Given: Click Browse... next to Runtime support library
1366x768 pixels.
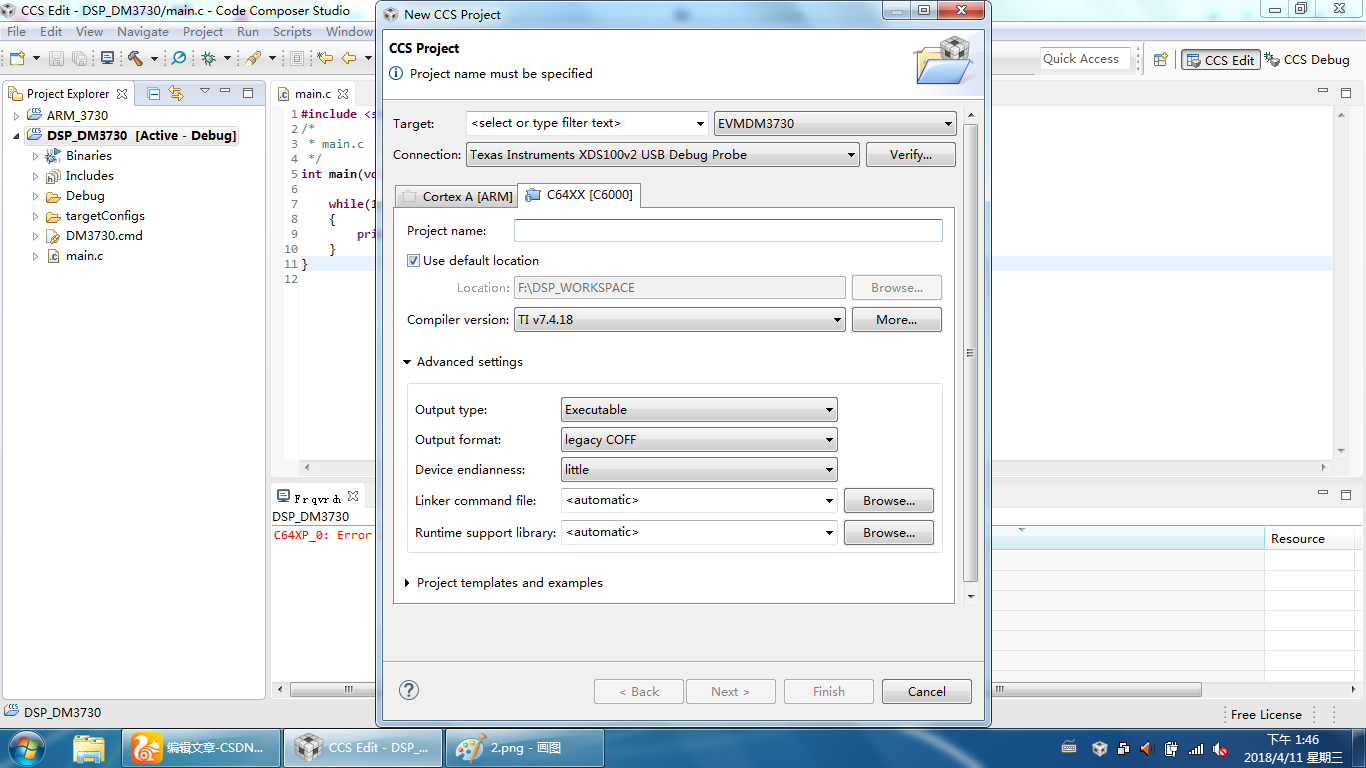Looking at the screenshot, I should point(889,533).
